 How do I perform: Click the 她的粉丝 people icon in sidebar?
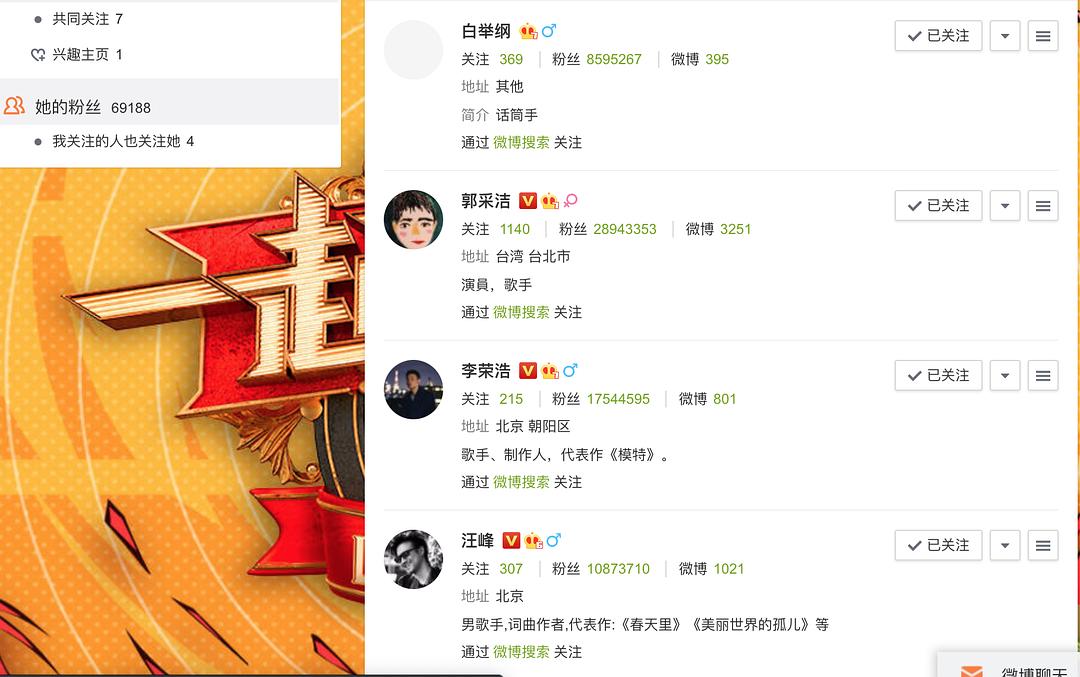coord(14,106)
